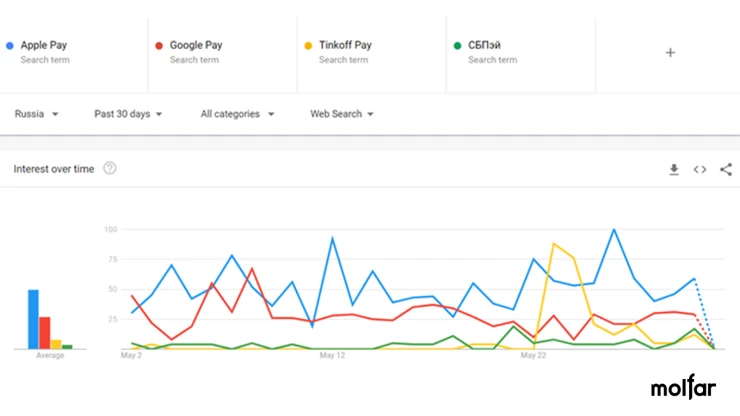This screenshot has height=416, width=740.
Task: Open the Past 30 days dropdown
Action: [128, 114]
